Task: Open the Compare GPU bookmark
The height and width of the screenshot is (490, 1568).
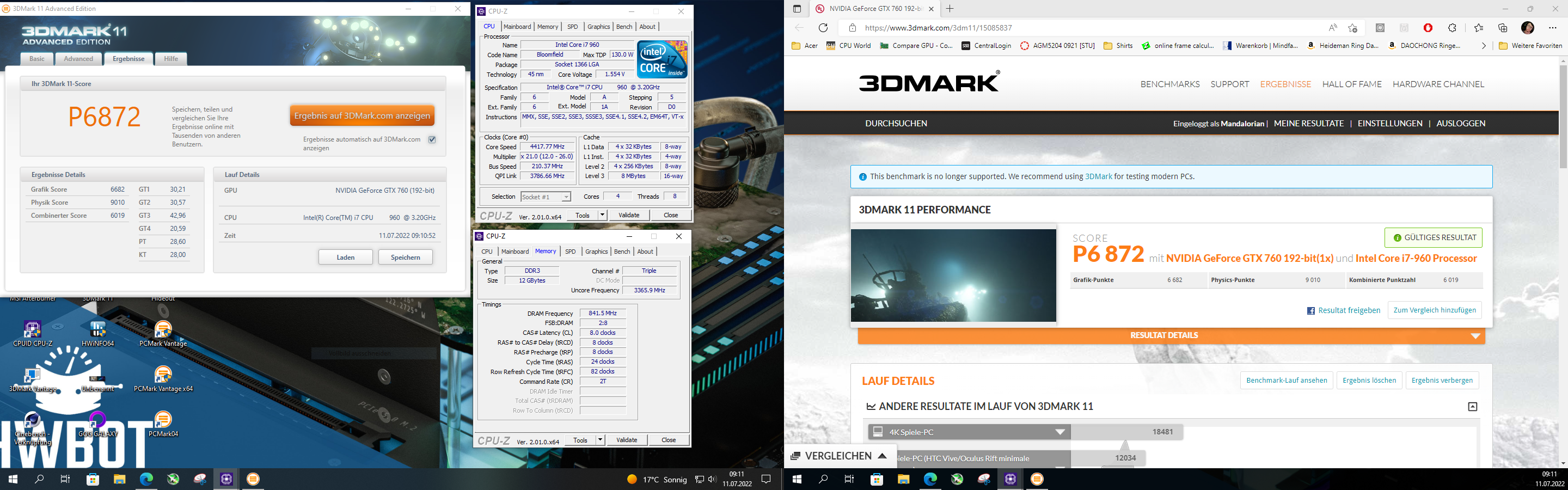Action: pyautogui.click(x=917, y=46)
